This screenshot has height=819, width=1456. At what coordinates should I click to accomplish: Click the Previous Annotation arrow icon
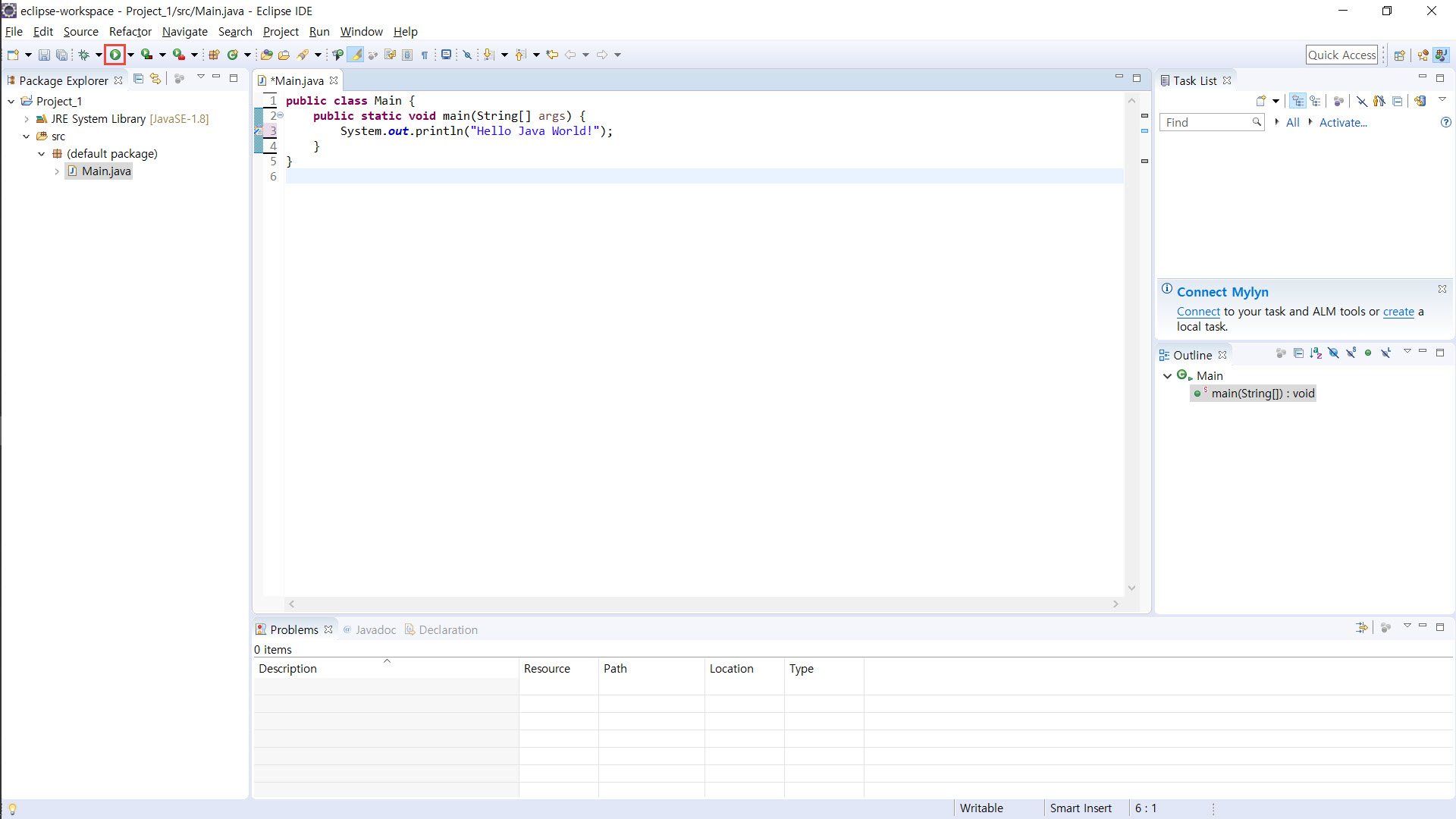click(520, 55)
